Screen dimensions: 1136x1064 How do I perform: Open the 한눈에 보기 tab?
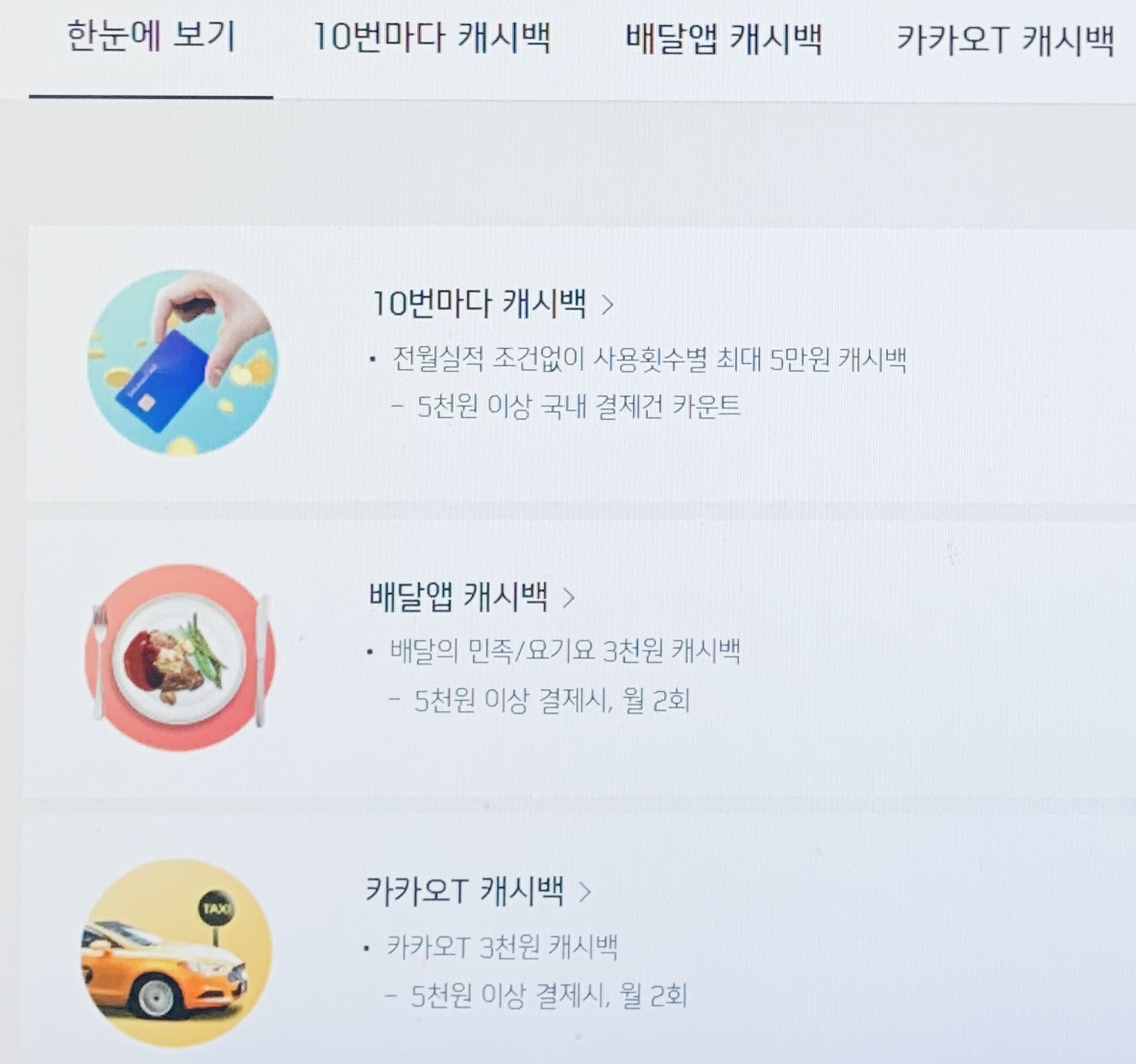click(151, 37)
